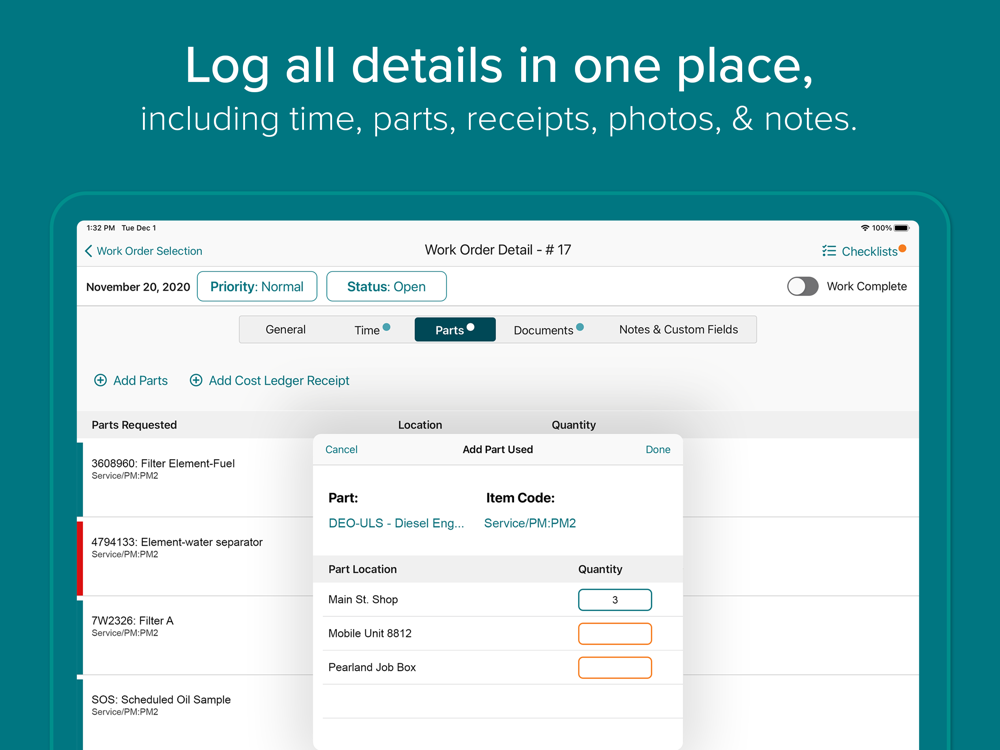This screenshot has height=750, width=1000.
Task: Edit Pearland Job Box quantity field
Action: tap(615, 668)
